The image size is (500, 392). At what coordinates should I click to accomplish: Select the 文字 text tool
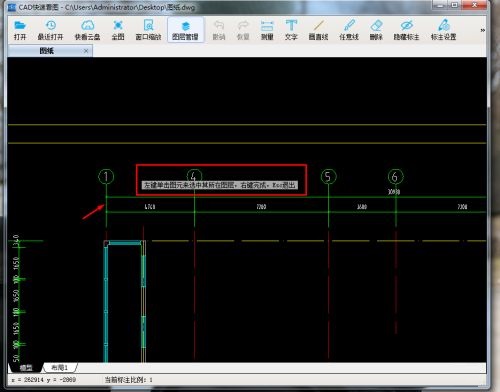[291, 30]
